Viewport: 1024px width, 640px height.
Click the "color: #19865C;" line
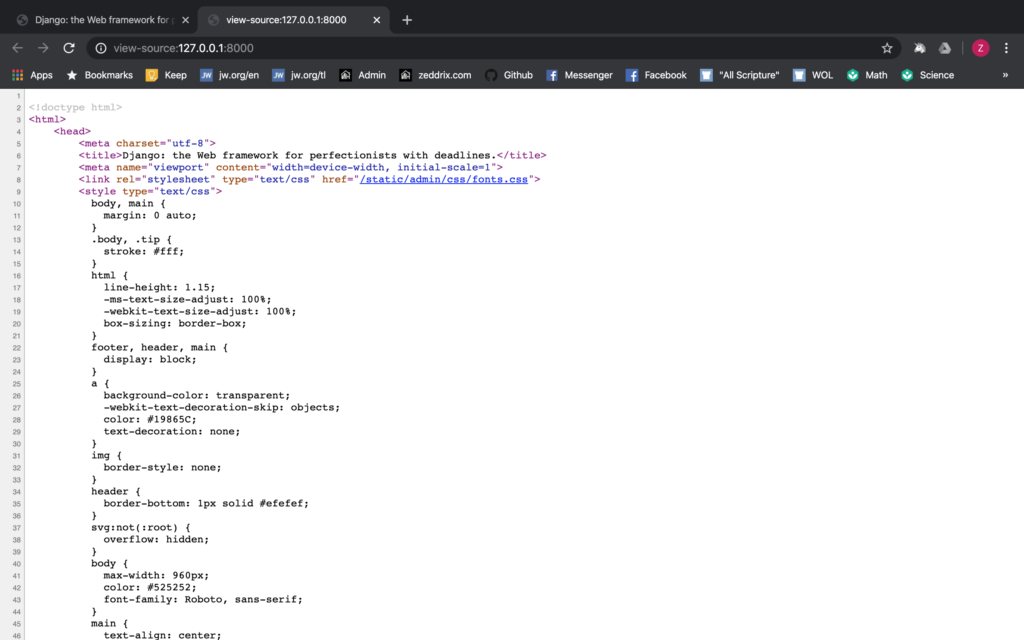(x=150, y=419)
